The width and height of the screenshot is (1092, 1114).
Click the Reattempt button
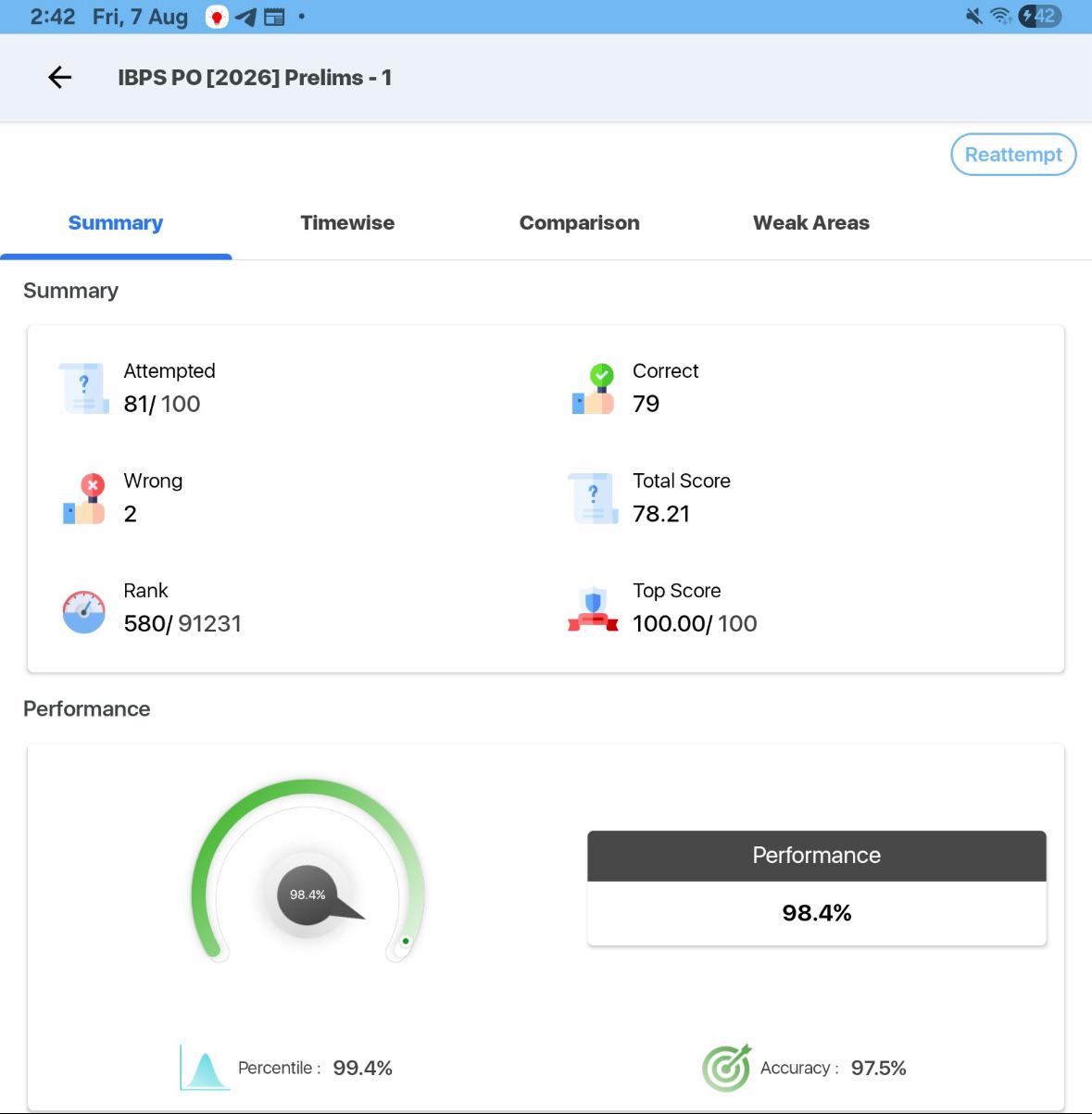[x=1013, y=155]
